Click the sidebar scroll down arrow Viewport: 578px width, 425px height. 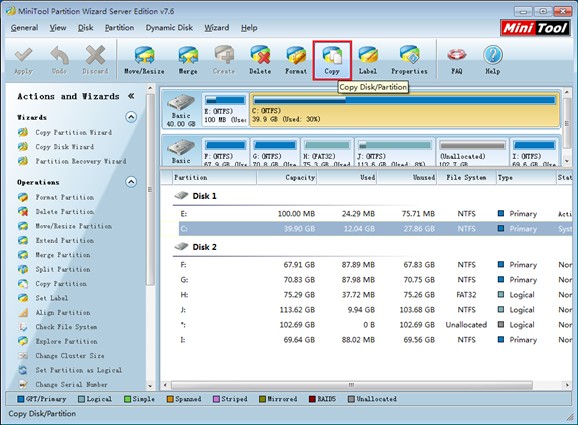point(150,386)
